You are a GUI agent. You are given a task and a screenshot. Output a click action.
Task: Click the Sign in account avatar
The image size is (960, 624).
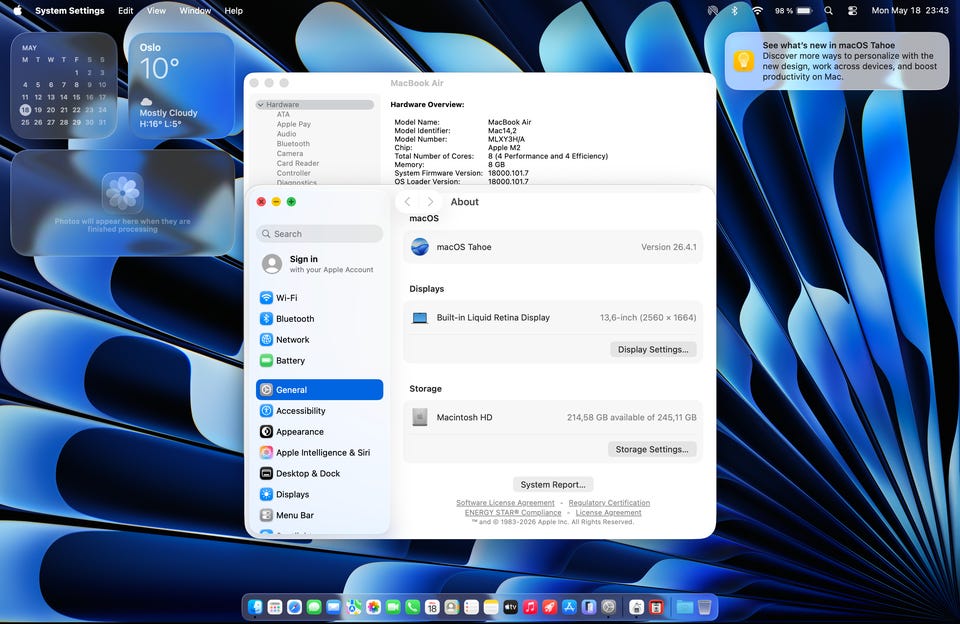(272, 264)
